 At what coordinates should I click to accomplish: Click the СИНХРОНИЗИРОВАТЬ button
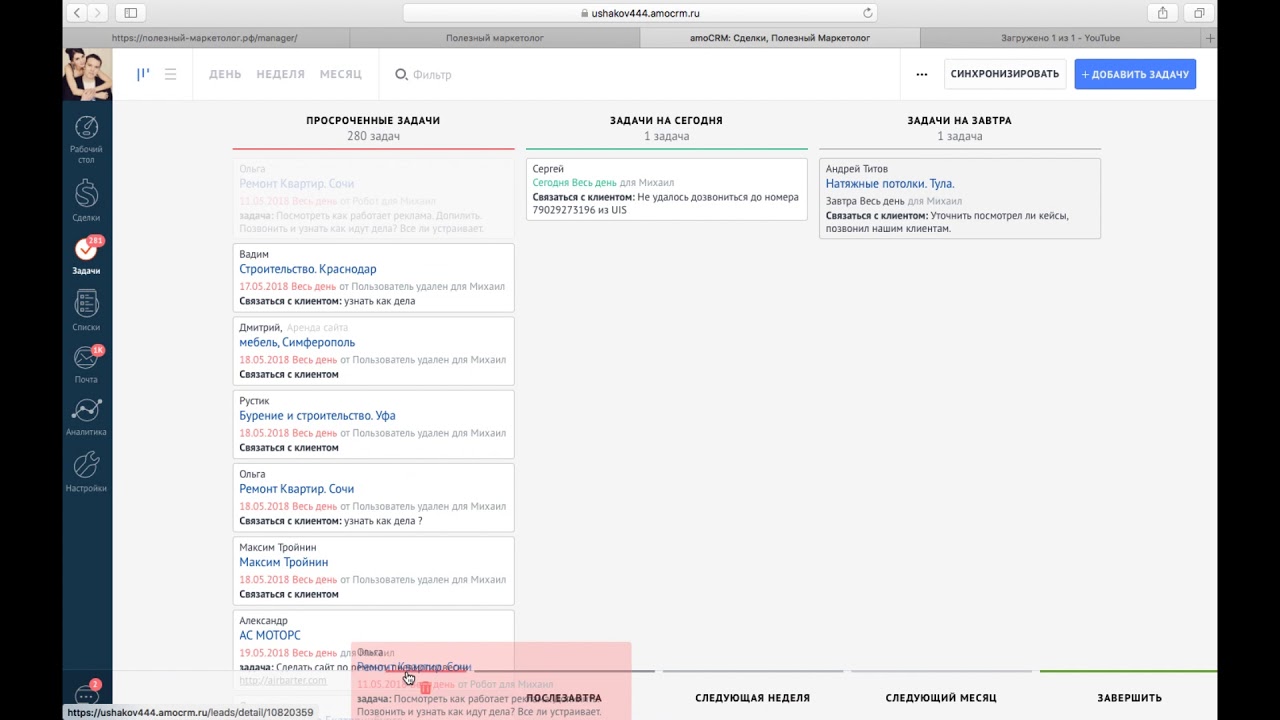click(x=1004, y=74)
